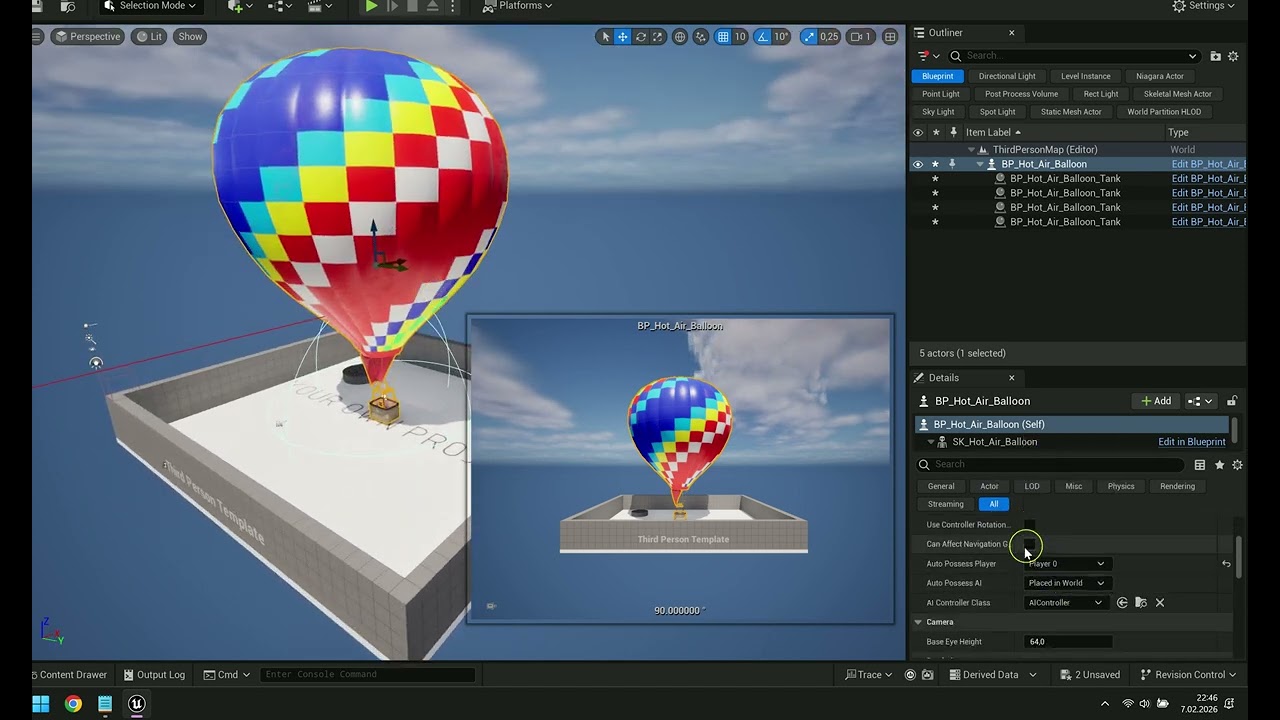Viewport: 1280px width, 720px height.
Task: Click the lock icon in Details panel
Action: point(1232,401)
